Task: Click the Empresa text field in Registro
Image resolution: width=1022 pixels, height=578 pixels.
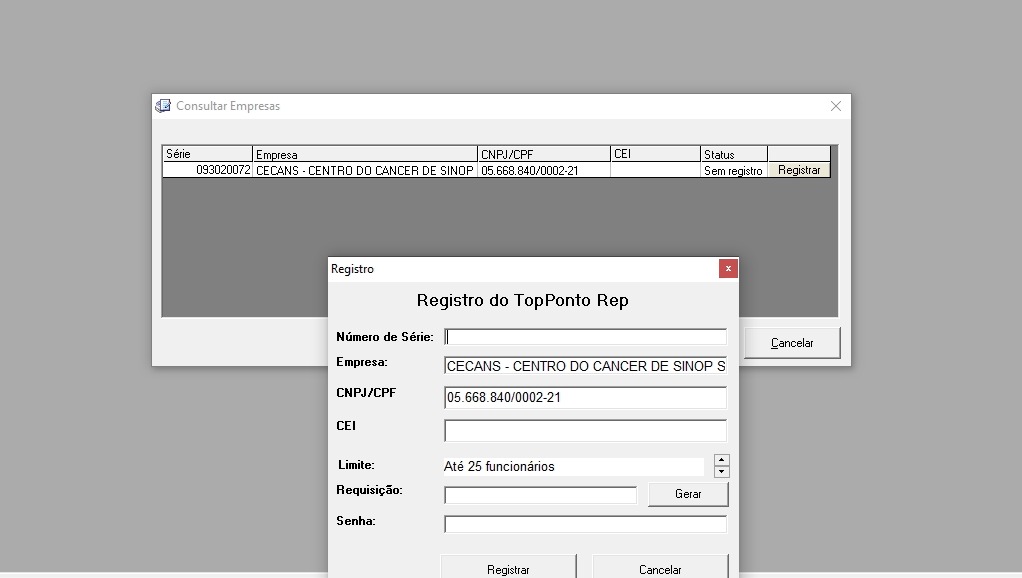Action: pyautogui.click(x=585, y=366)
